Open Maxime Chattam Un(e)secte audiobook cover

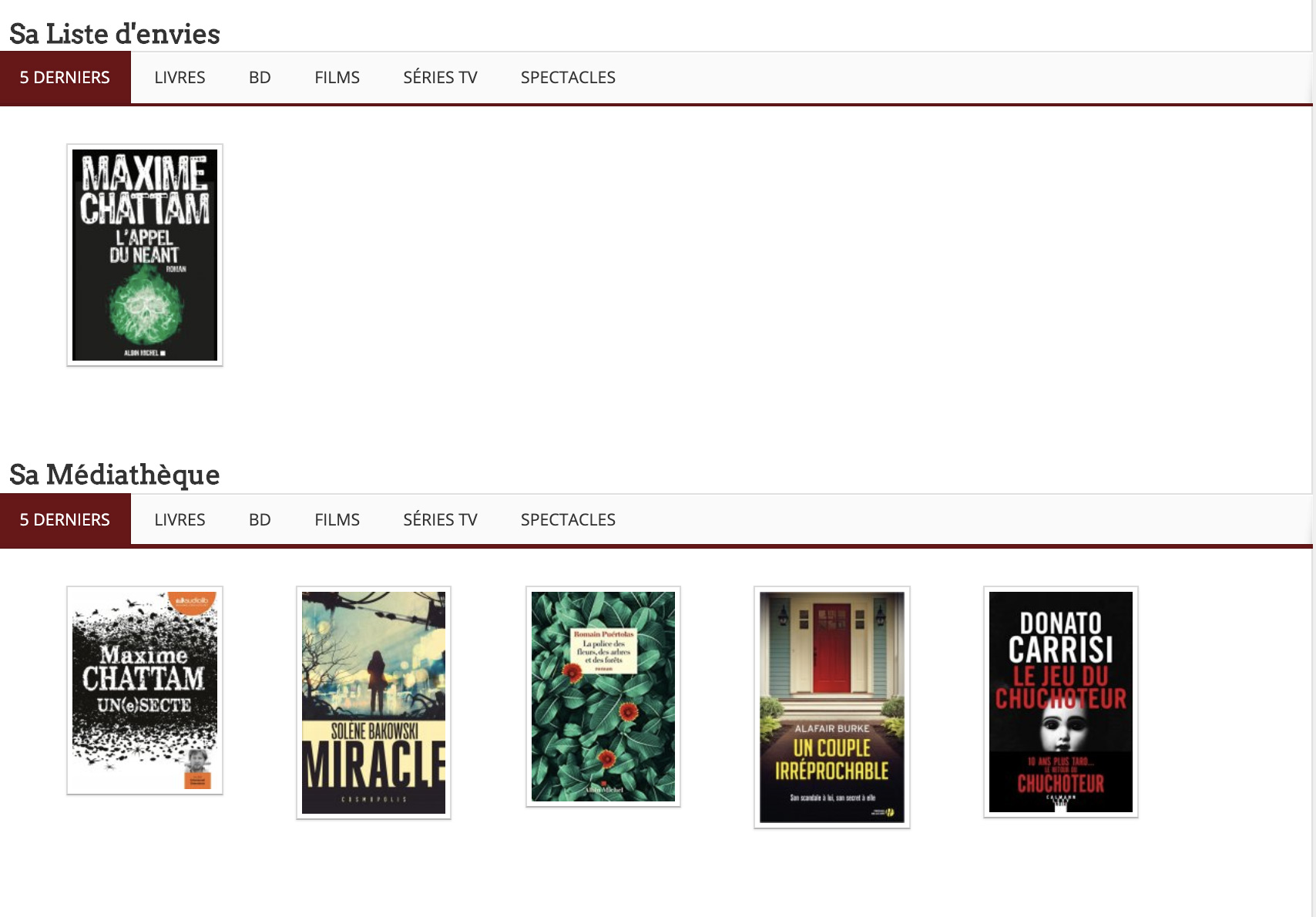pos(145,690)
